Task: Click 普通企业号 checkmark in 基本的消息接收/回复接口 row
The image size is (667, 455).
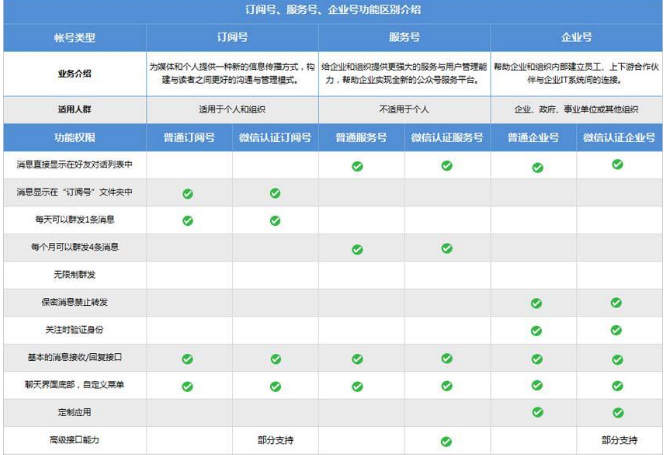Action: click(537, 359)
